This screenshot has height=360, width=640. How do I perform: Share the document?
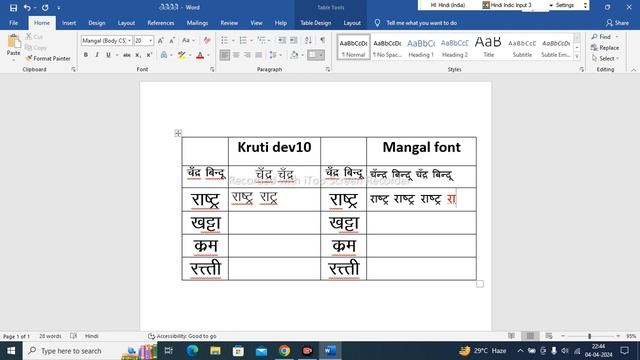tap(617, 23)
